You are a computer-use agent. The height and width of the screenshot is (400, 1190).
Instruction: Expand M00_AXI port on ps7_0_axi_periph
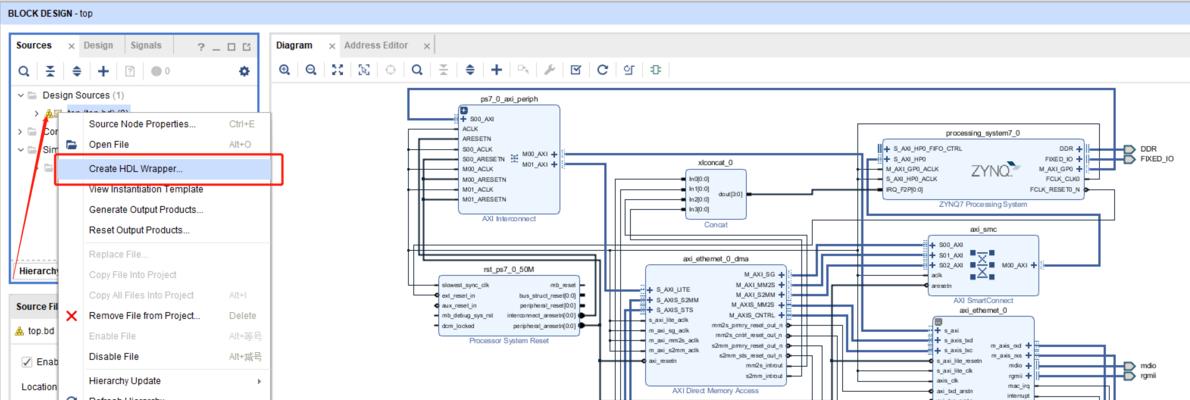click(x=554, y=154)
